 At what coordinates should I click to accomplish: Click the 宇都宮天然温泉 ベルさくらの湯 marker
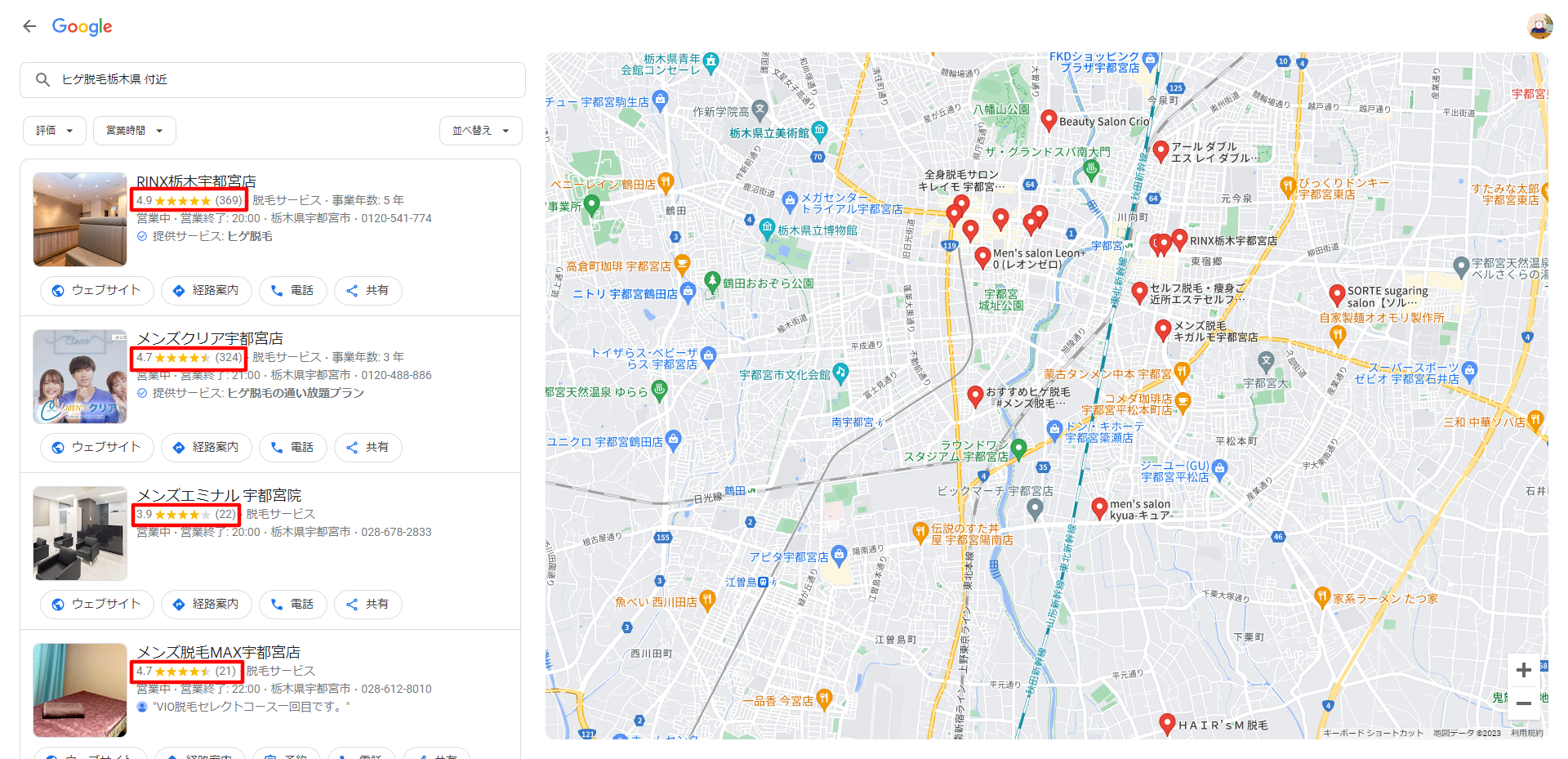[1462, 266]
